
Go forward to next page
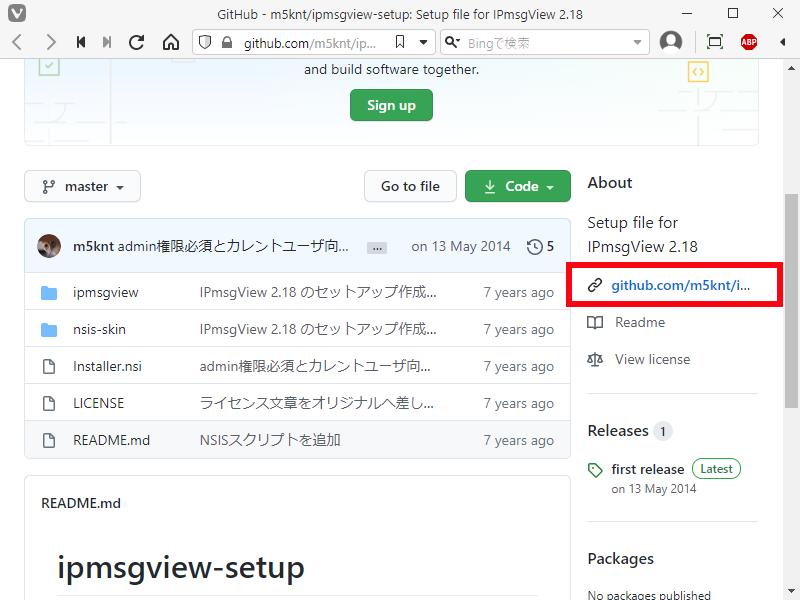tap(50, 42)
